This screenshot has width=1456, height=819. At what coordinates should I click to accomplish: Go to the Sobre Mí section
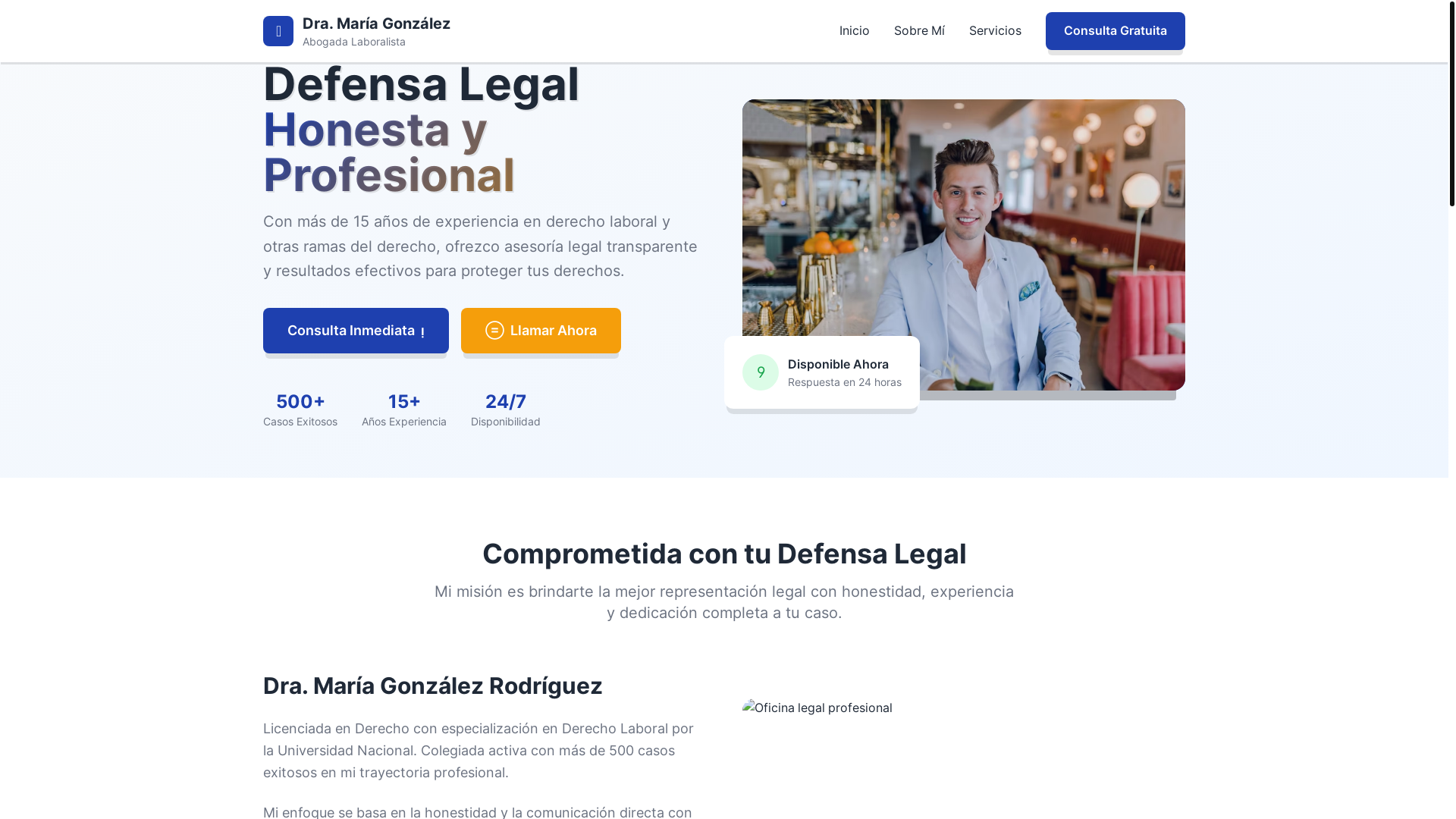point(919,30)
